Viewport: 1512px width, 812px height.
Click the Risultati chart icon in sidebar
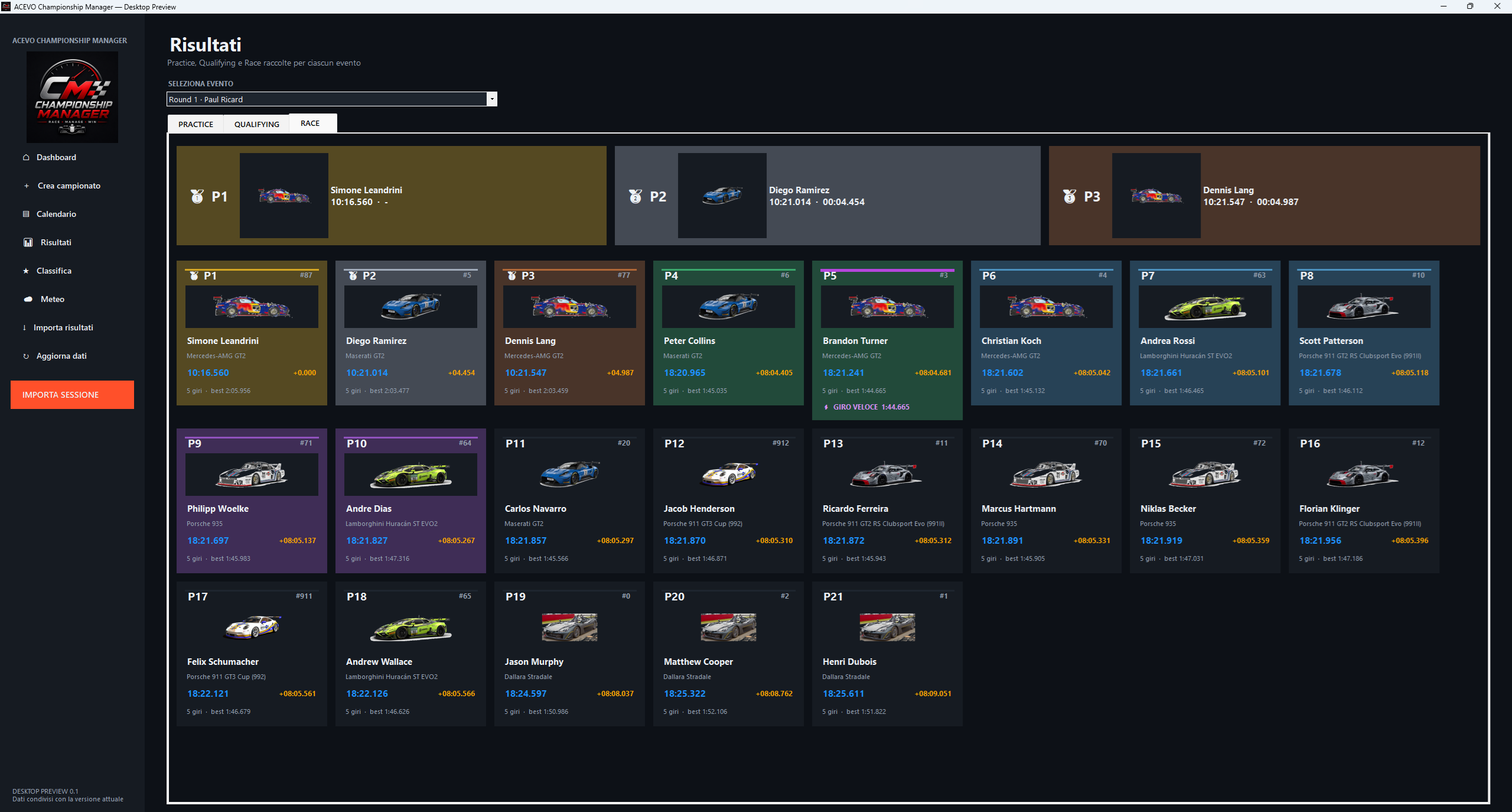[x=28, y=242]
